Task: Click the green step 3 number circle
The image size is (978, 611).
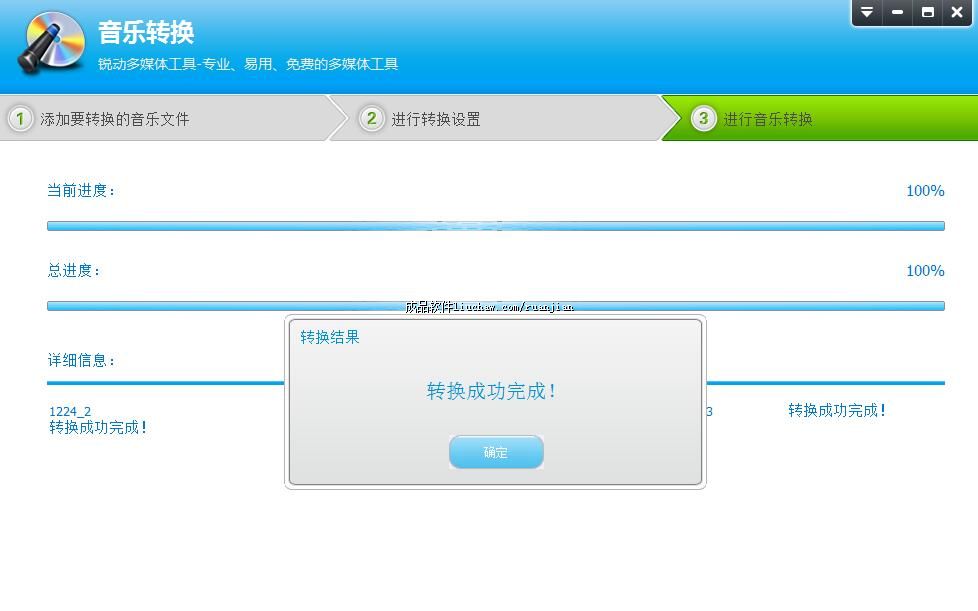Action: pos(703,119)
